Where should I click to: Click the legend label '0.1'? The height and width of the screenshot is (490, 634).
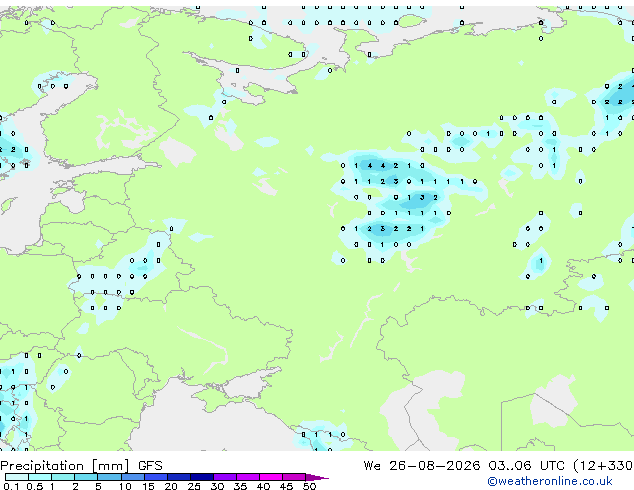(x=11, y=486)
